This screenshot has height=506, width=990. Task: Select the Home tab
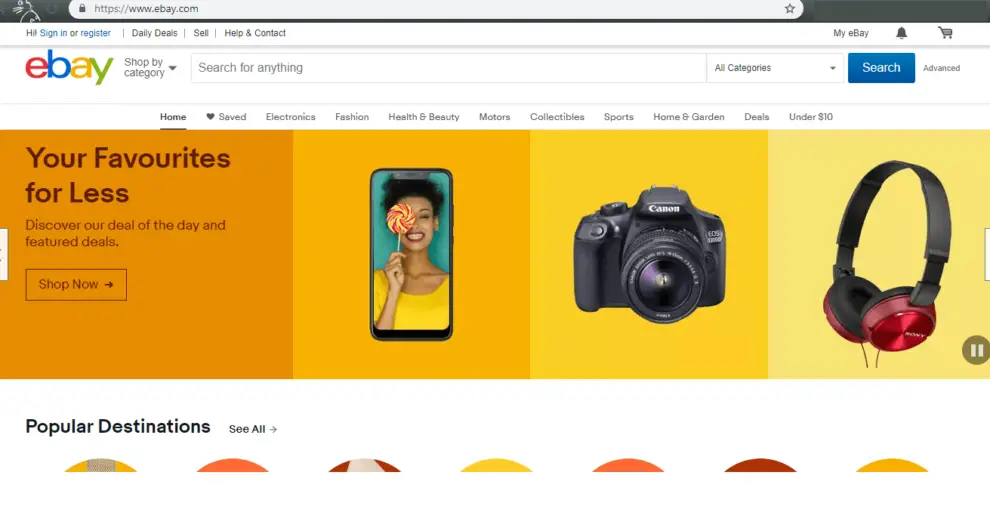(173, 117)
